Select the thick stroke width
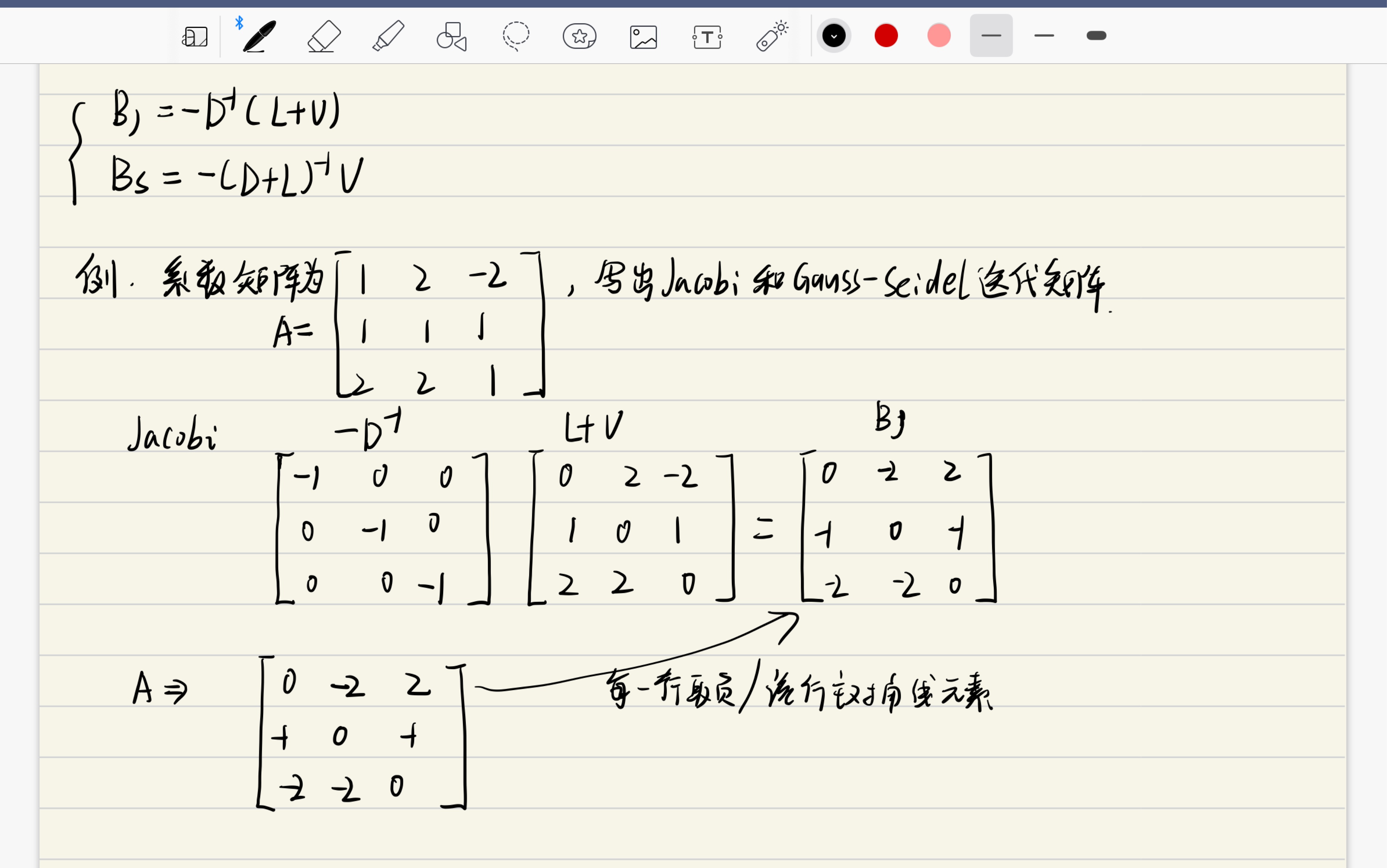 [1096, 36]
